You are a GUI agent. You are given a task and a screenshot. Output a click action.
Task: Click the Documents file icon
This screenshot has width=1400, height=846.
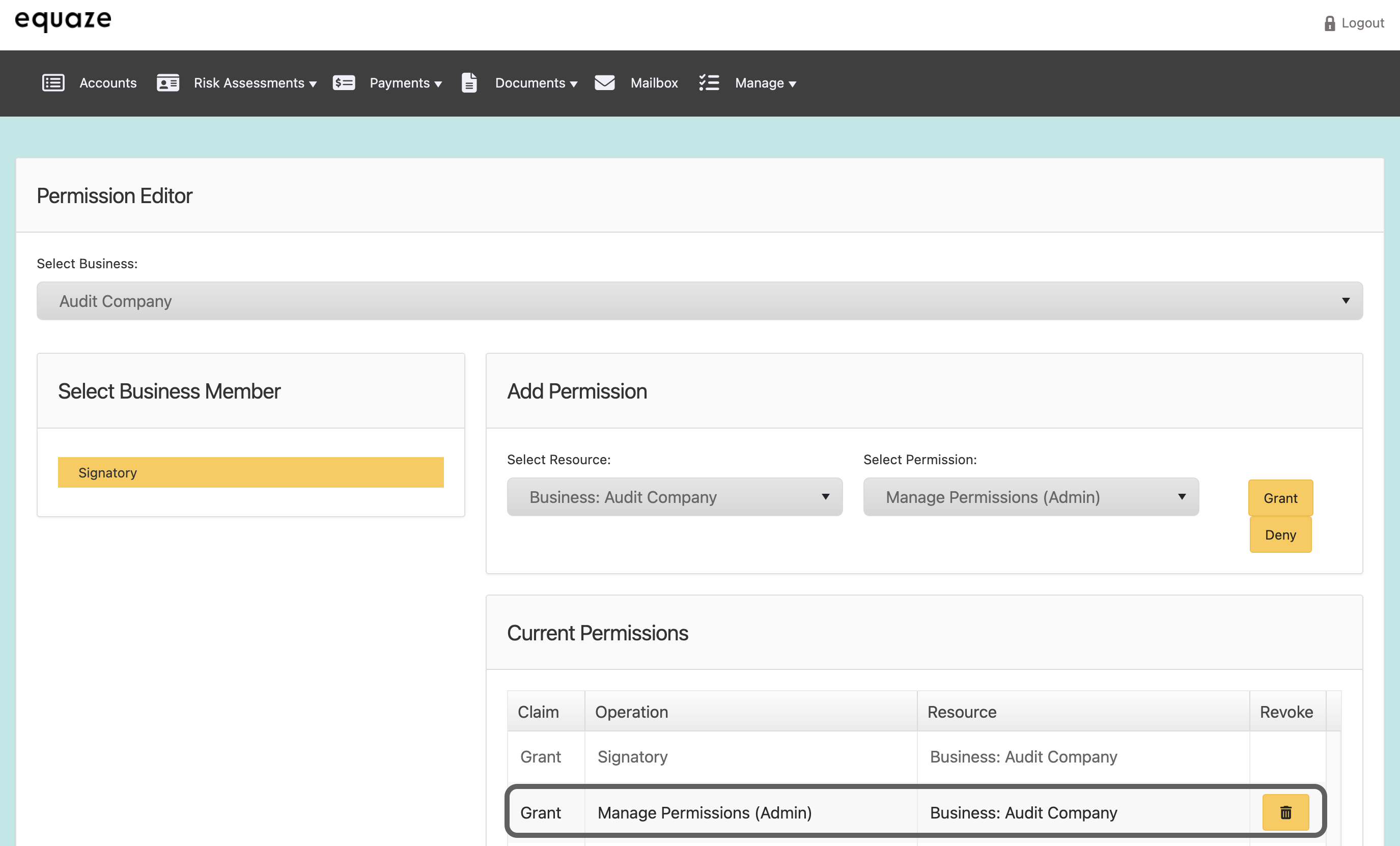coord(469,83)
